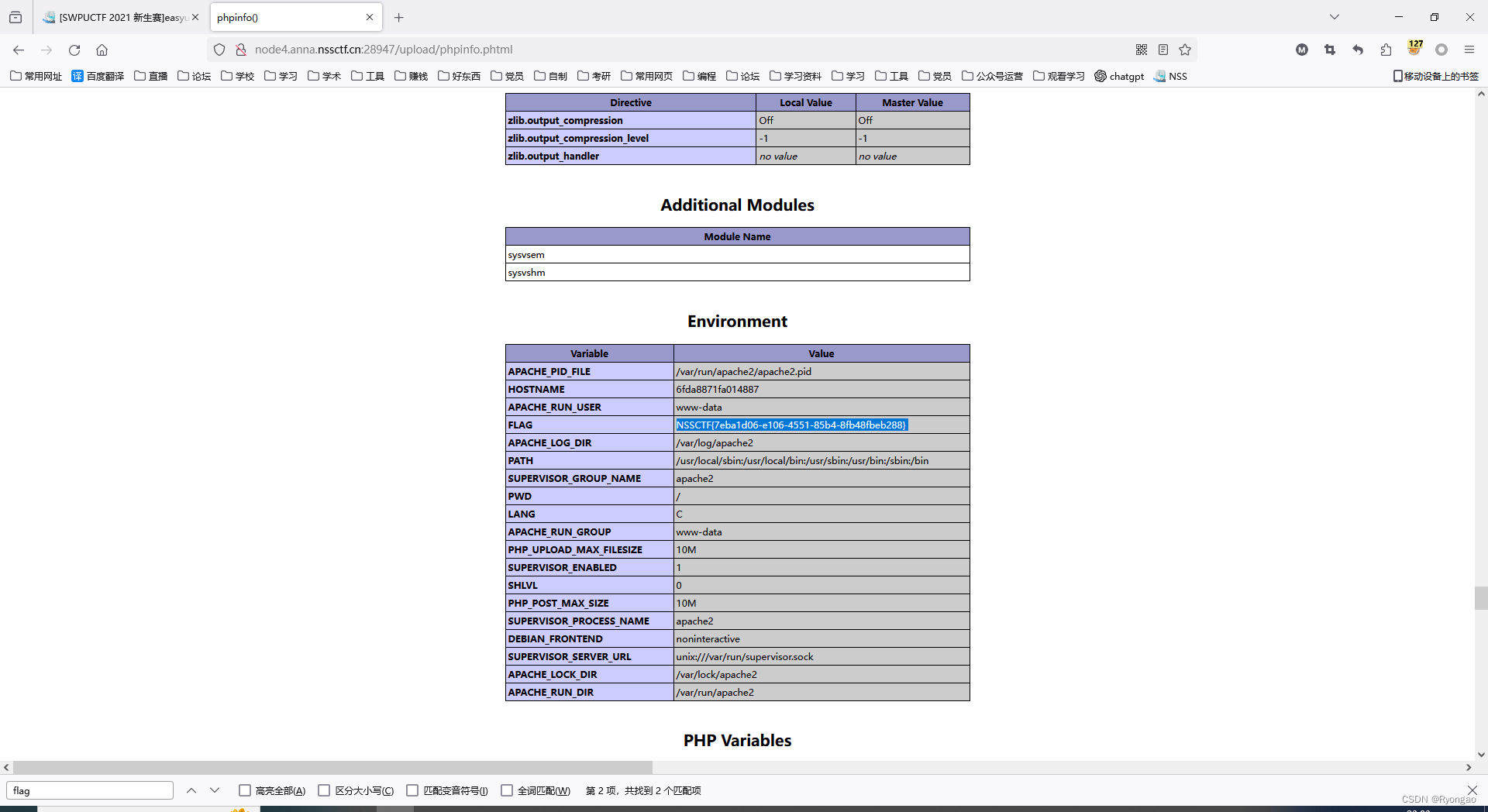Open 赚钱 bookmark folder
This screenshot has width=1488, height=812.
(412, 76)
